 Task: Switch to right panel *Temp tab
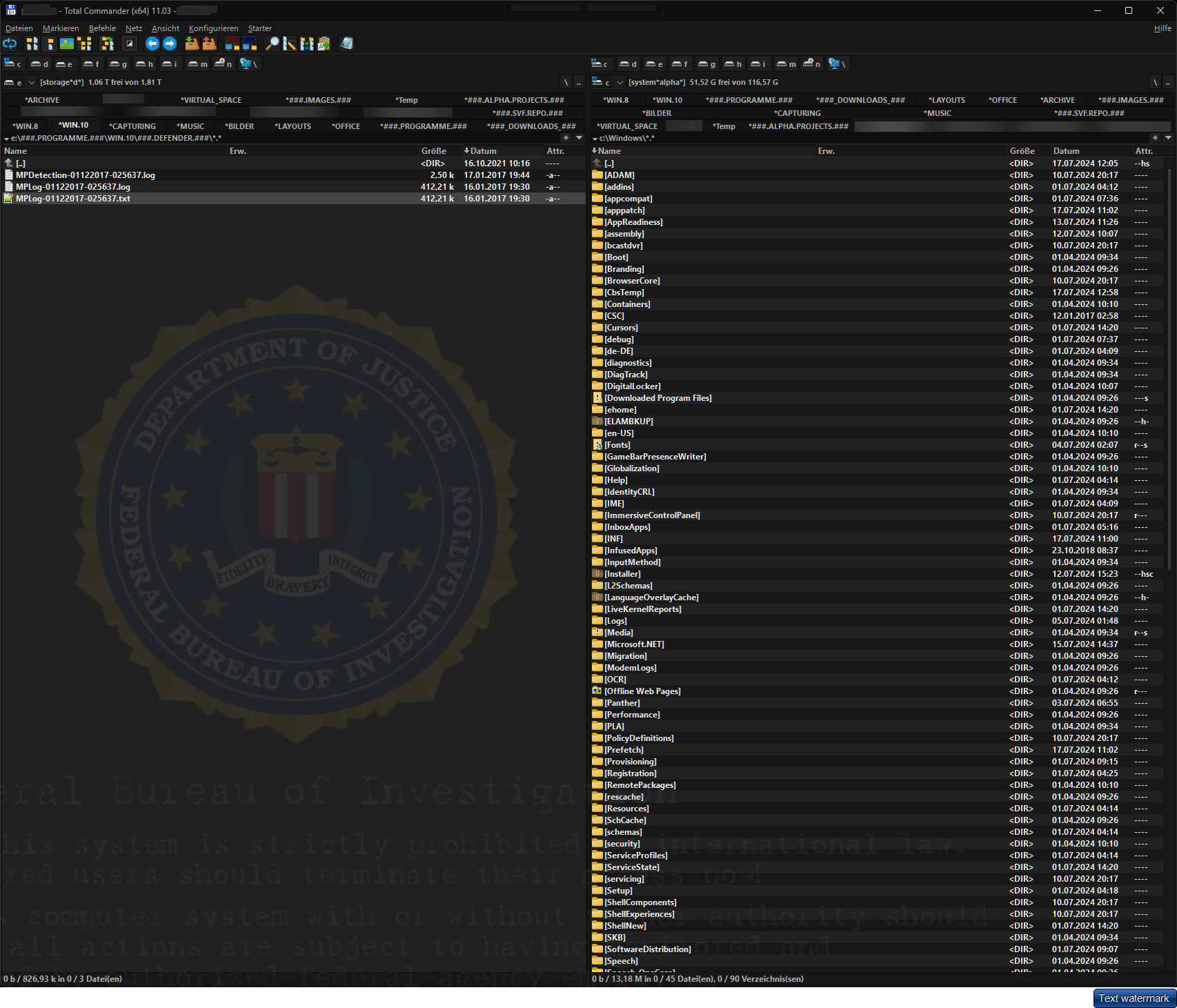coord(724,126)
